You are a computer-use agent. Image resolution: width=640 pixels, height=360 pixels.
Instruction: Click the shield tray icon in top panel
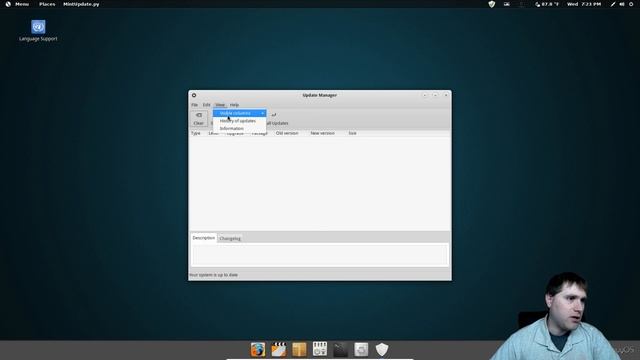click(491, 4)
